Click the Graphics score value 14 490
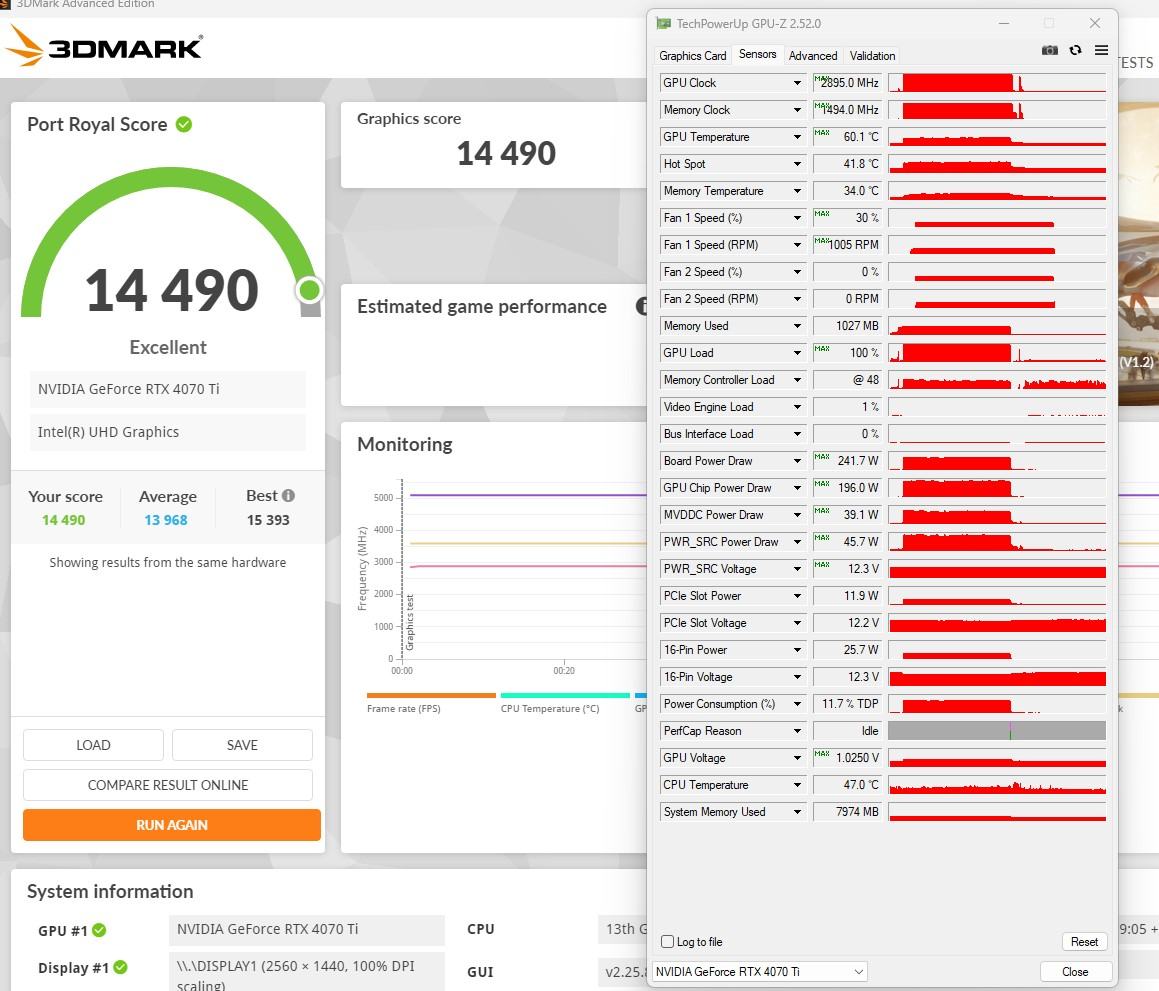 [506, 154]
